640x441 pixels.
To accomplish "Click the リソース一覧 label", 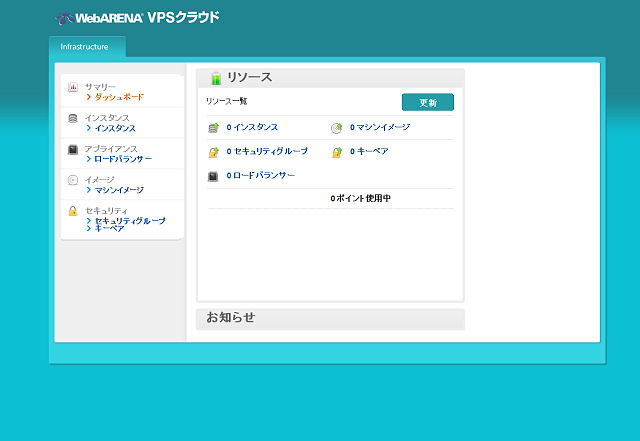I will (x=227, y=101).
